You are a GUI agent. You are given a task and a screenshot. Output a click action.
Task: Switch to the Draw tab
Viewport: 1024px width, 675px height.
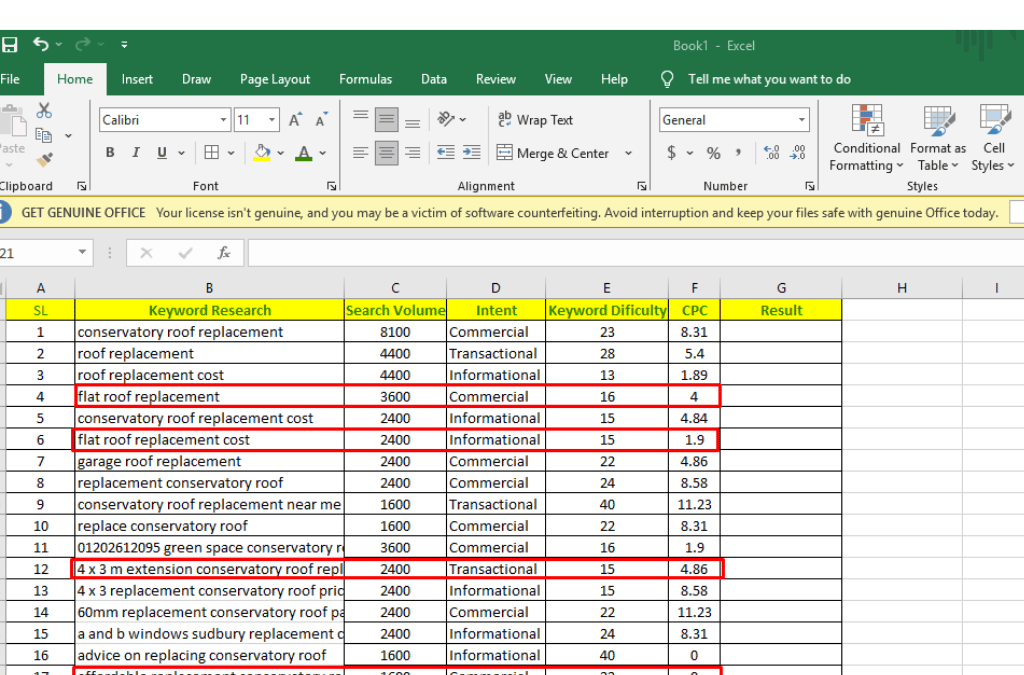click(197, 79)
